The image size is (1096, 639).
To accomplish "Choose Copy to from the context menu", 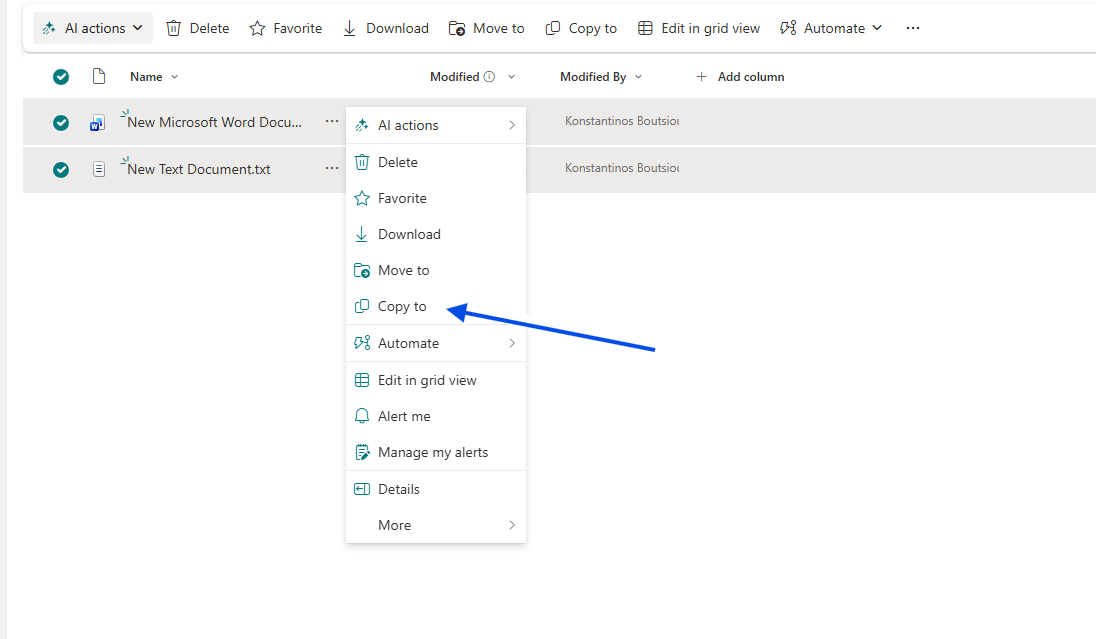I will tap(402, 307).
